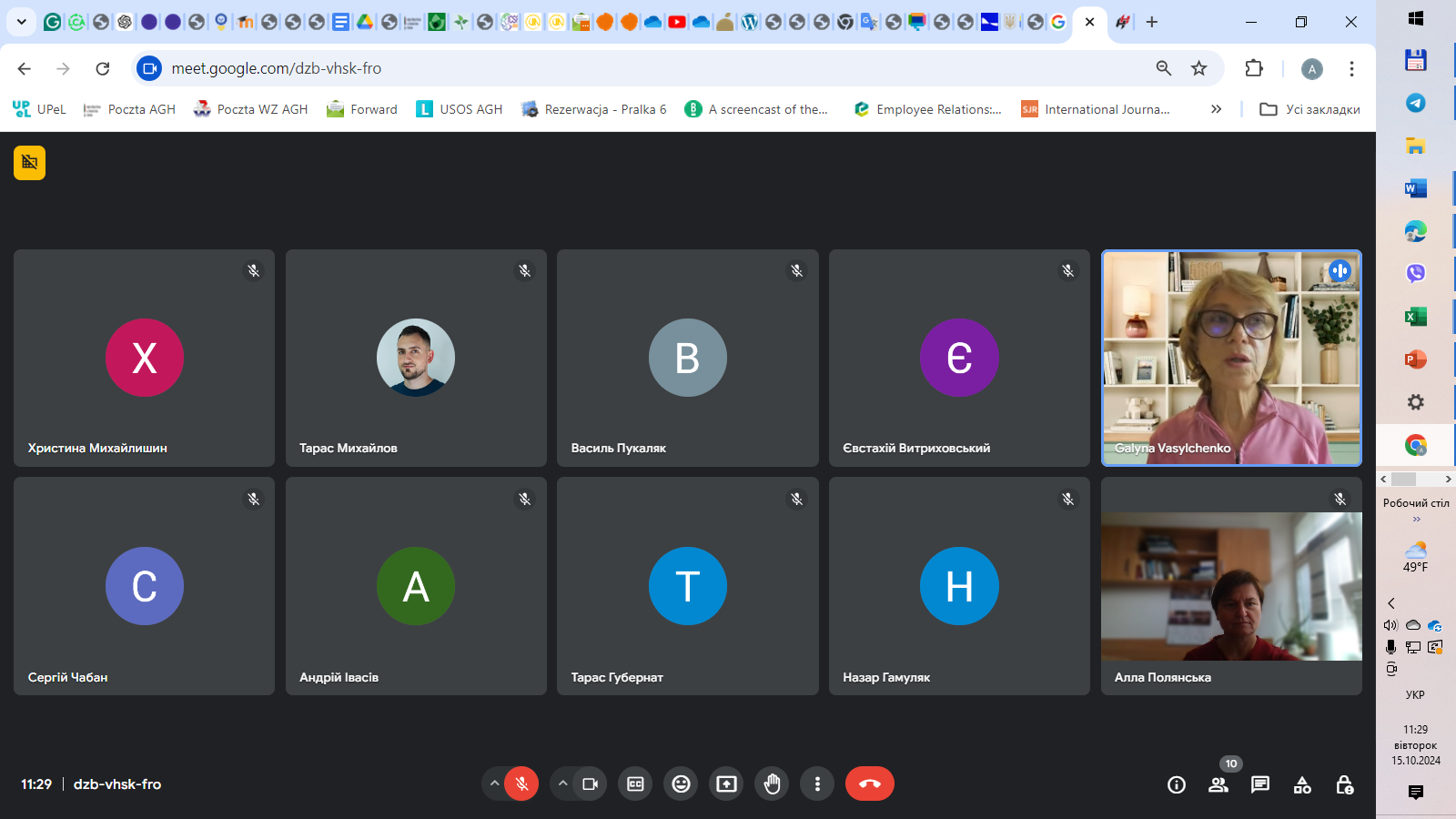Show the participants list

1218,784
